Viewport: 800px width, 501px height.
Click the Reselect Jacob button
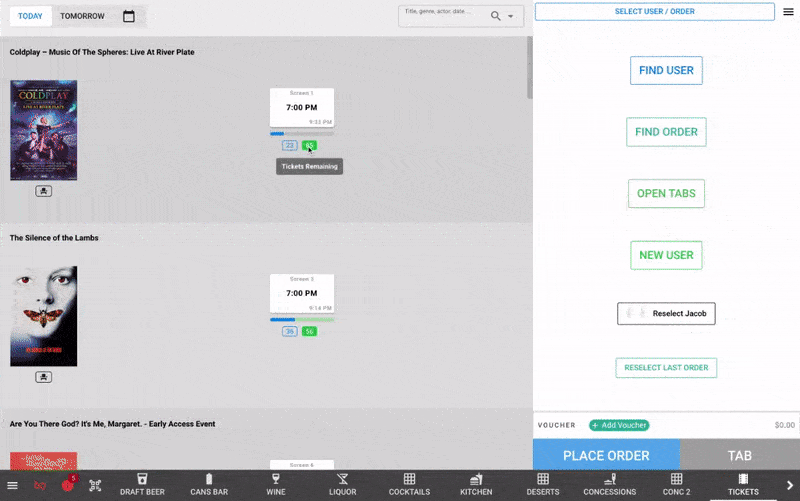click(x=666, y=314)
